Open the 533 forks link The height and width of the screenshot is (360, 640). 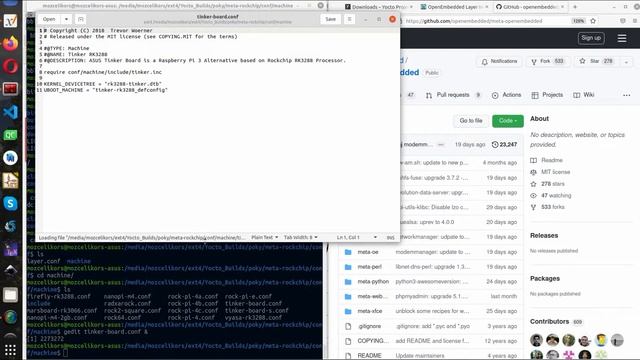pos(553,207)
